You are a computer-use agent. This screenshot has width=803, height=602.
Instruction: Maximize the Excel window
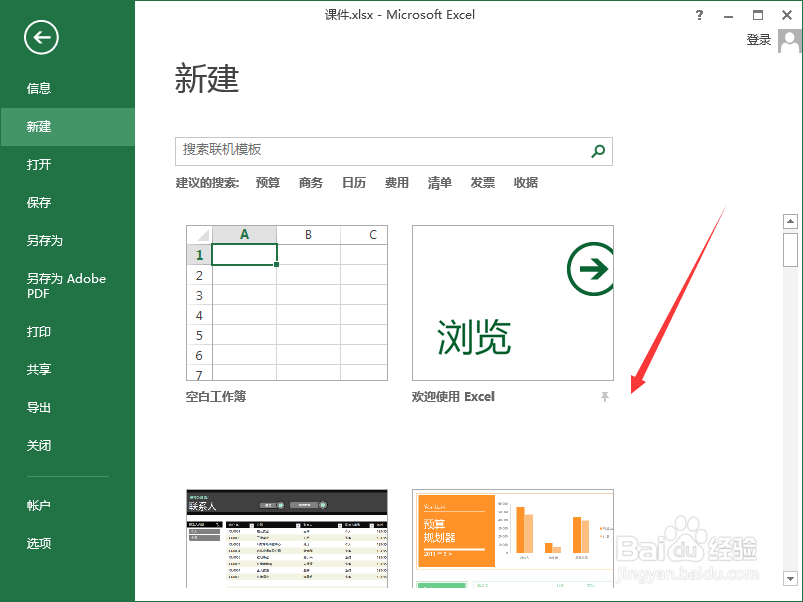pos(758,15)
